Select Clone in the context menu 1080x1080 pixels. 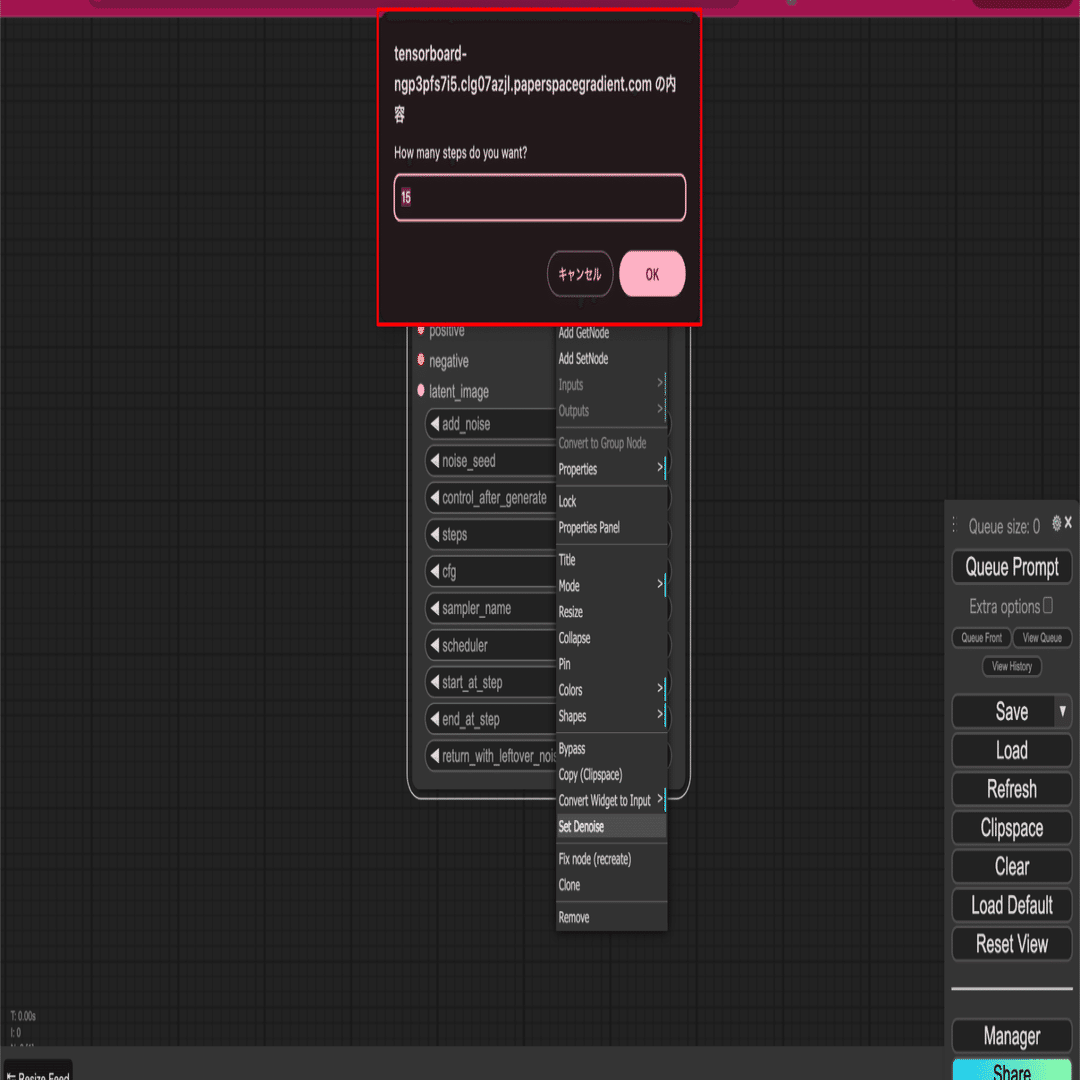pyautogui.click(x=611, y=885)
